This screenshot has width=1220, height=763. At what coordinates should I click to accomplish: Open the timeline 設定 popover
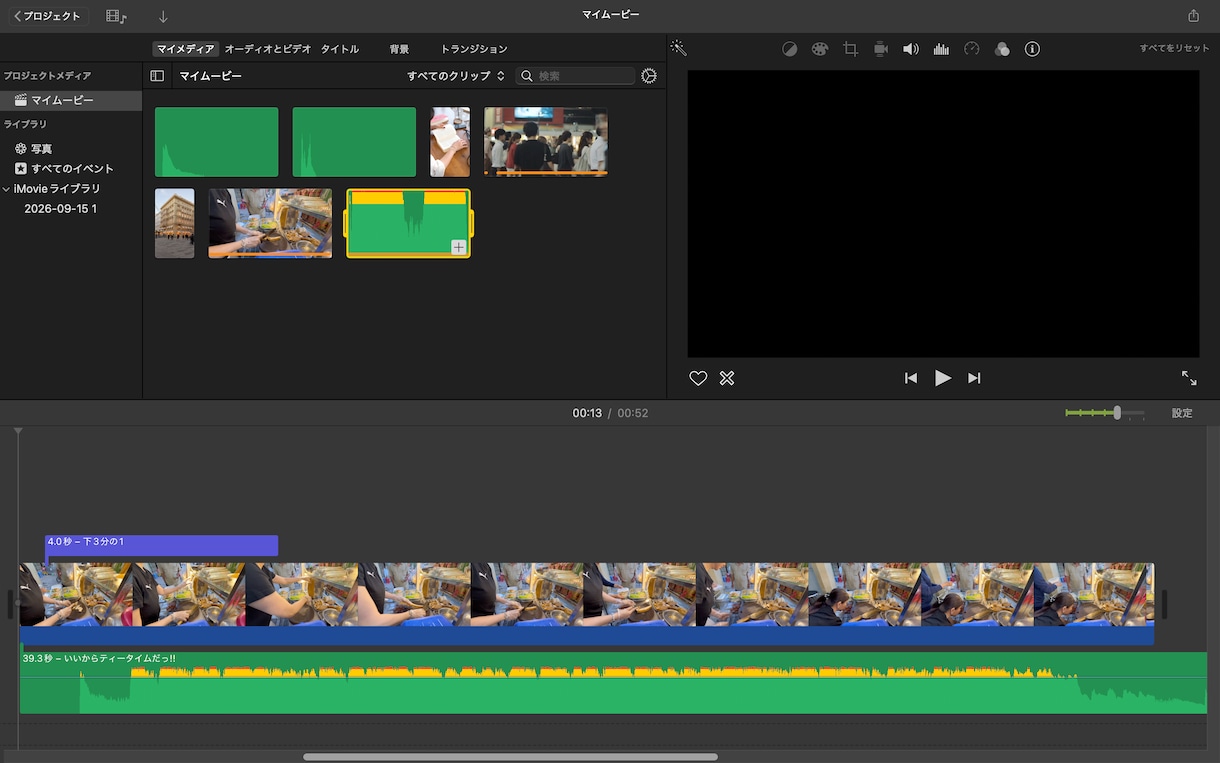pos(1182,413)
